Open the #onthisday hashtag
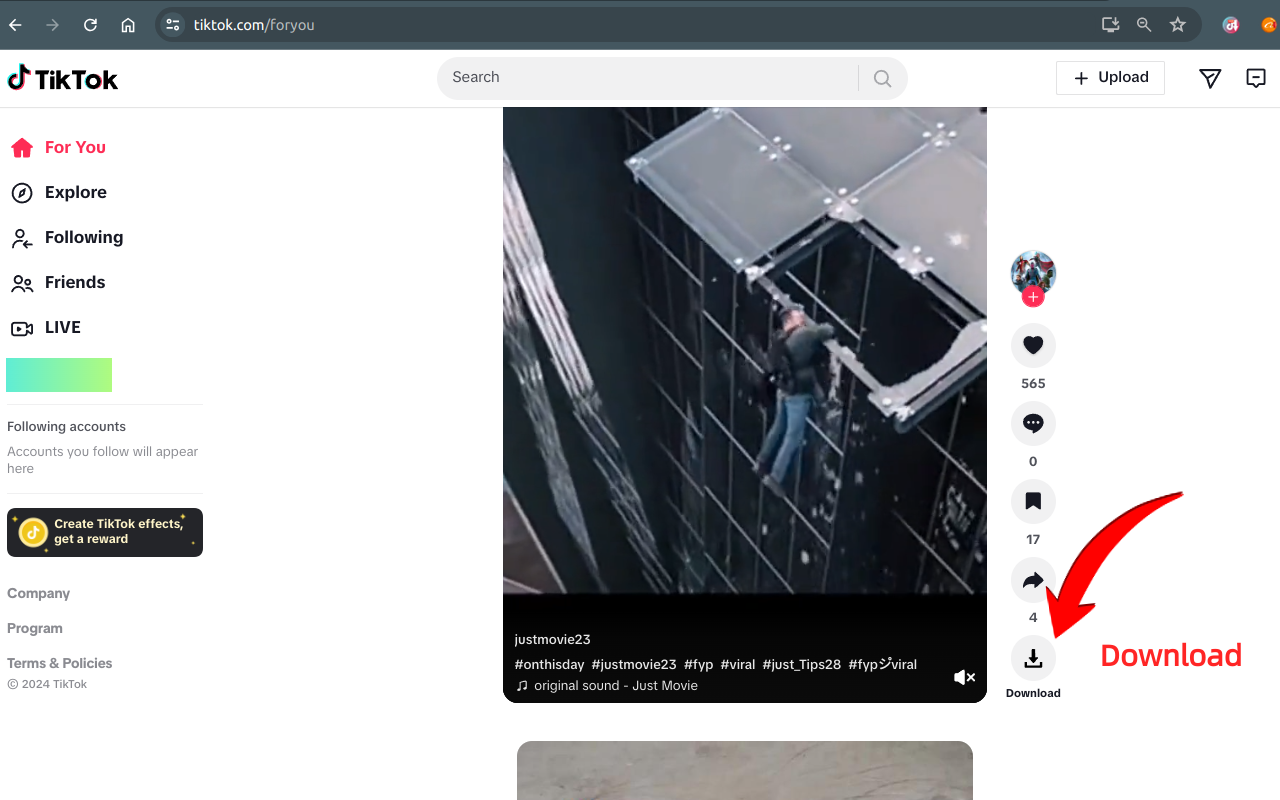This screenshot has height=800, width=1280. (549, 664)
